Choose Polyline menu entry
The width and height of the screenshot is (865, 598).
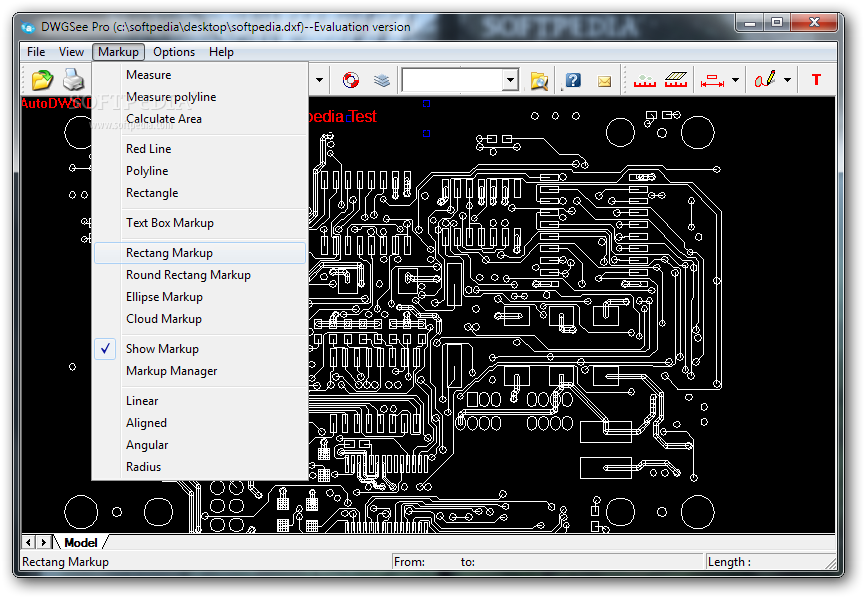[x=200, y=171]
